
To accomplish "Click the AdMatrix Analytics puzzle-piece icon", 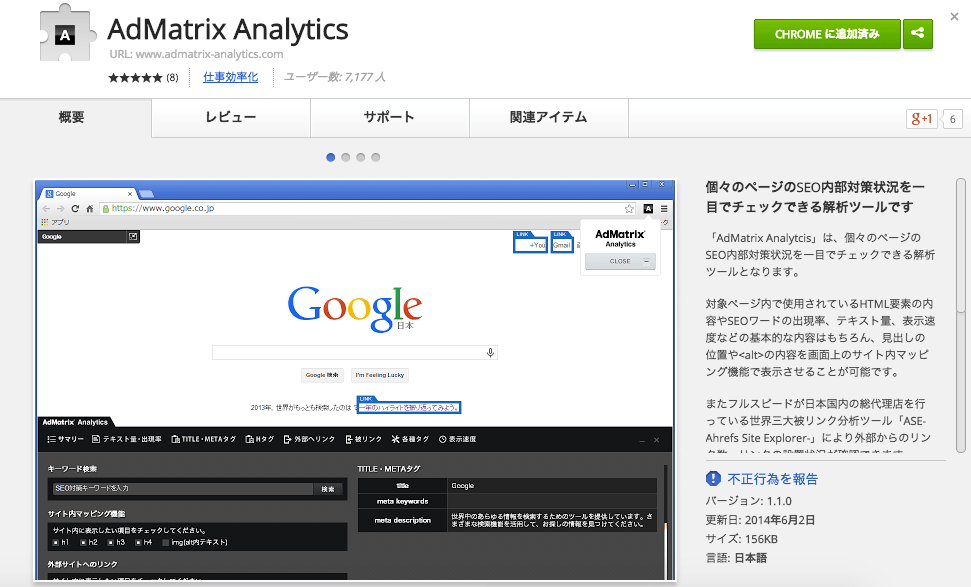I will click(67, 32).
